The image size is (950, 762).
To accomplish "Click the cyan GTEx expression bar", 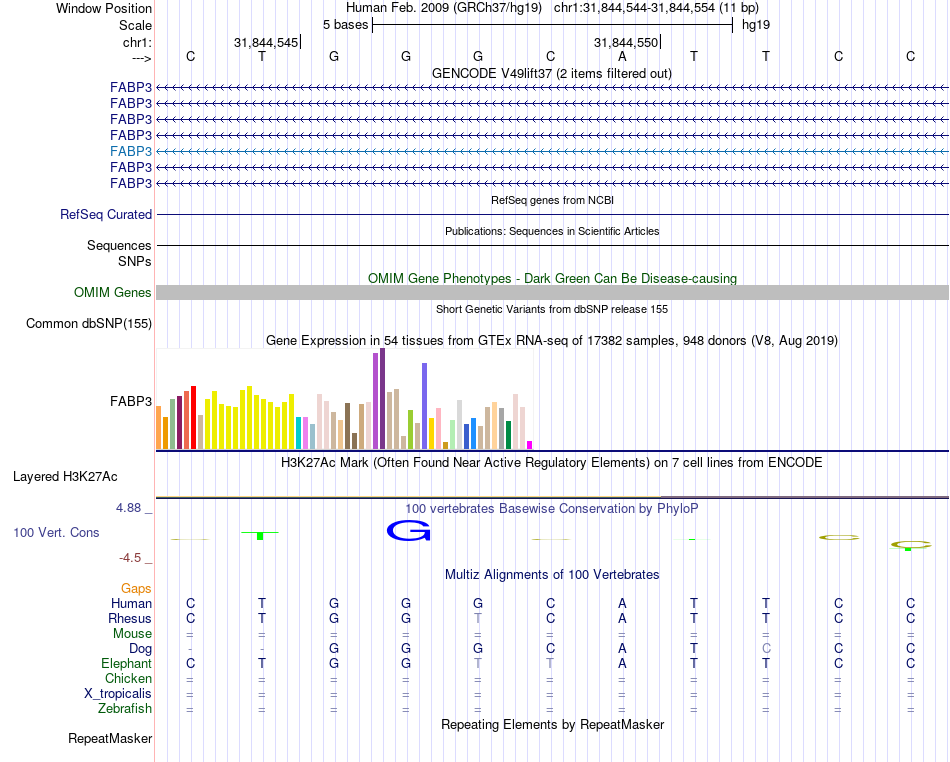I will pos(299,432).
